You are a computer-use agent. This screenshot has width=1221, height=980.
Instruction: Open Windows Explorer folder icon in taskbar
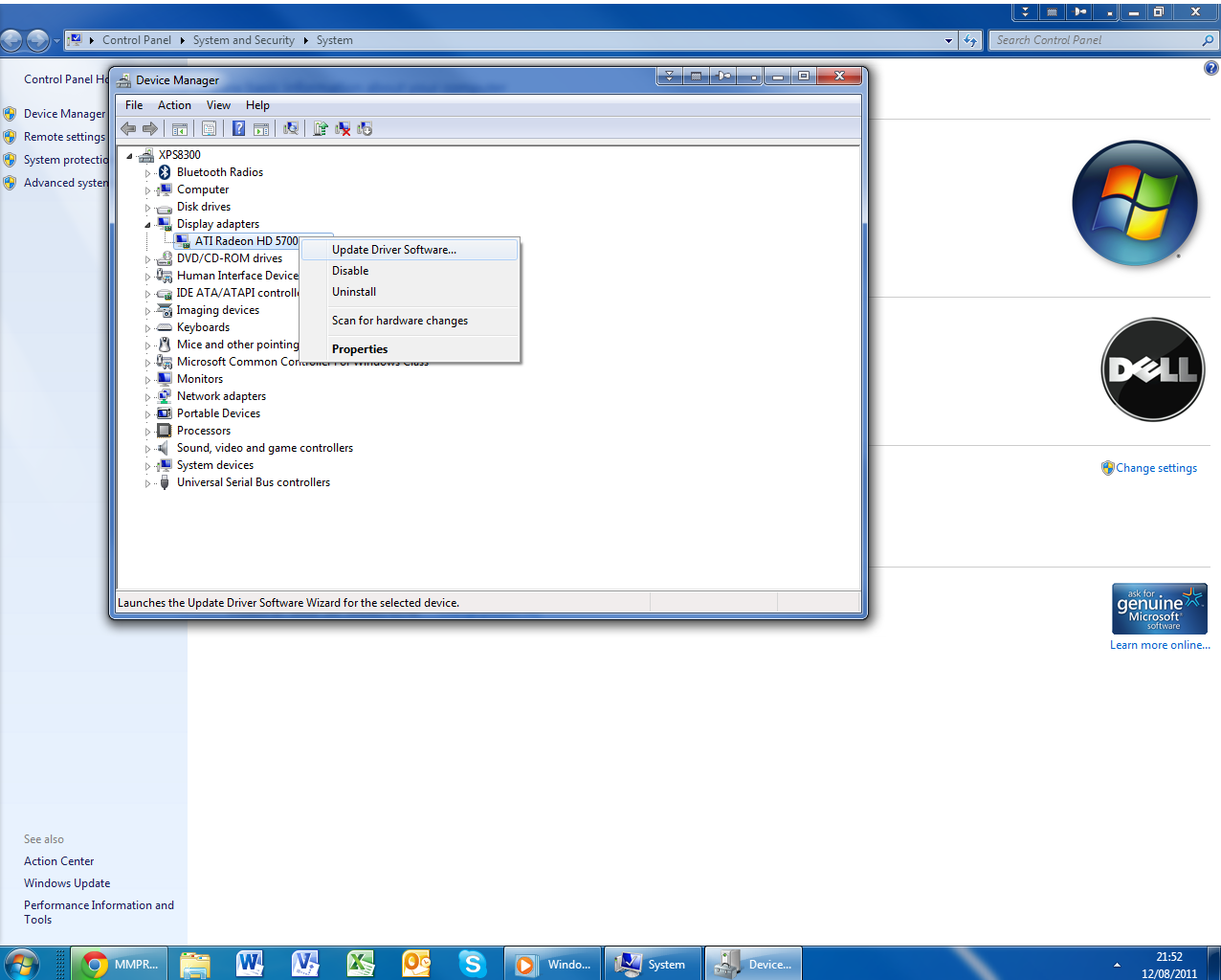194,964
